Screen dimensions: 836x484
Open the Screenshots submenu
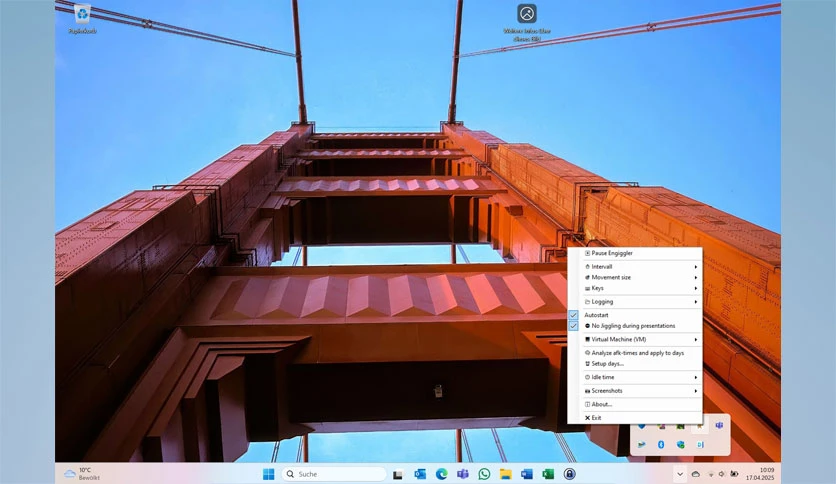click(x=634, y=391)
